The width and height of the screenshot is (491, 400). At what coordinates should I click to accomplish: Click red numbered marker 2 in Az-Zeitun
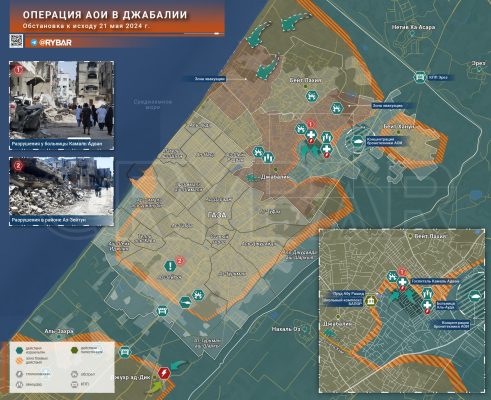(180, 261)
